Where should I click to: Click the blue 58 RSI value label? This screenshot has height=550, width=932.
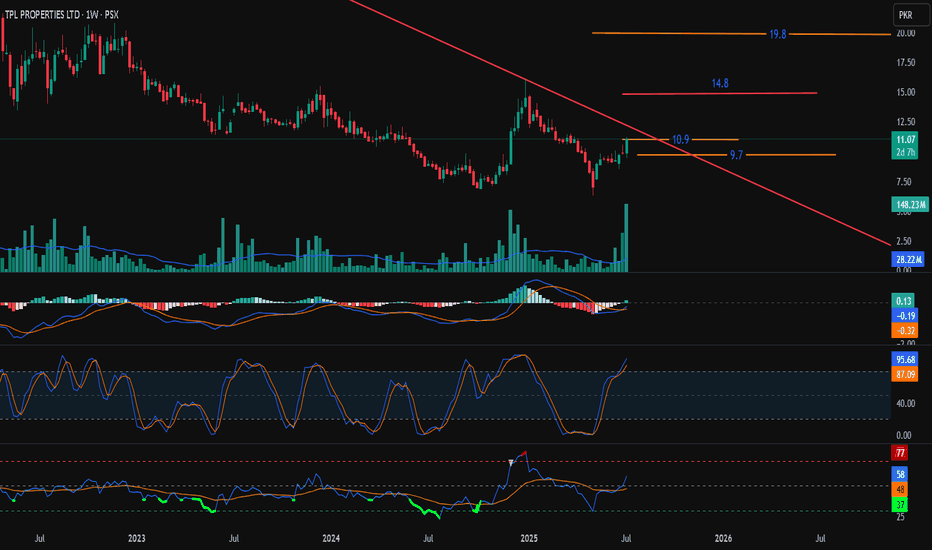click(900, 474)
